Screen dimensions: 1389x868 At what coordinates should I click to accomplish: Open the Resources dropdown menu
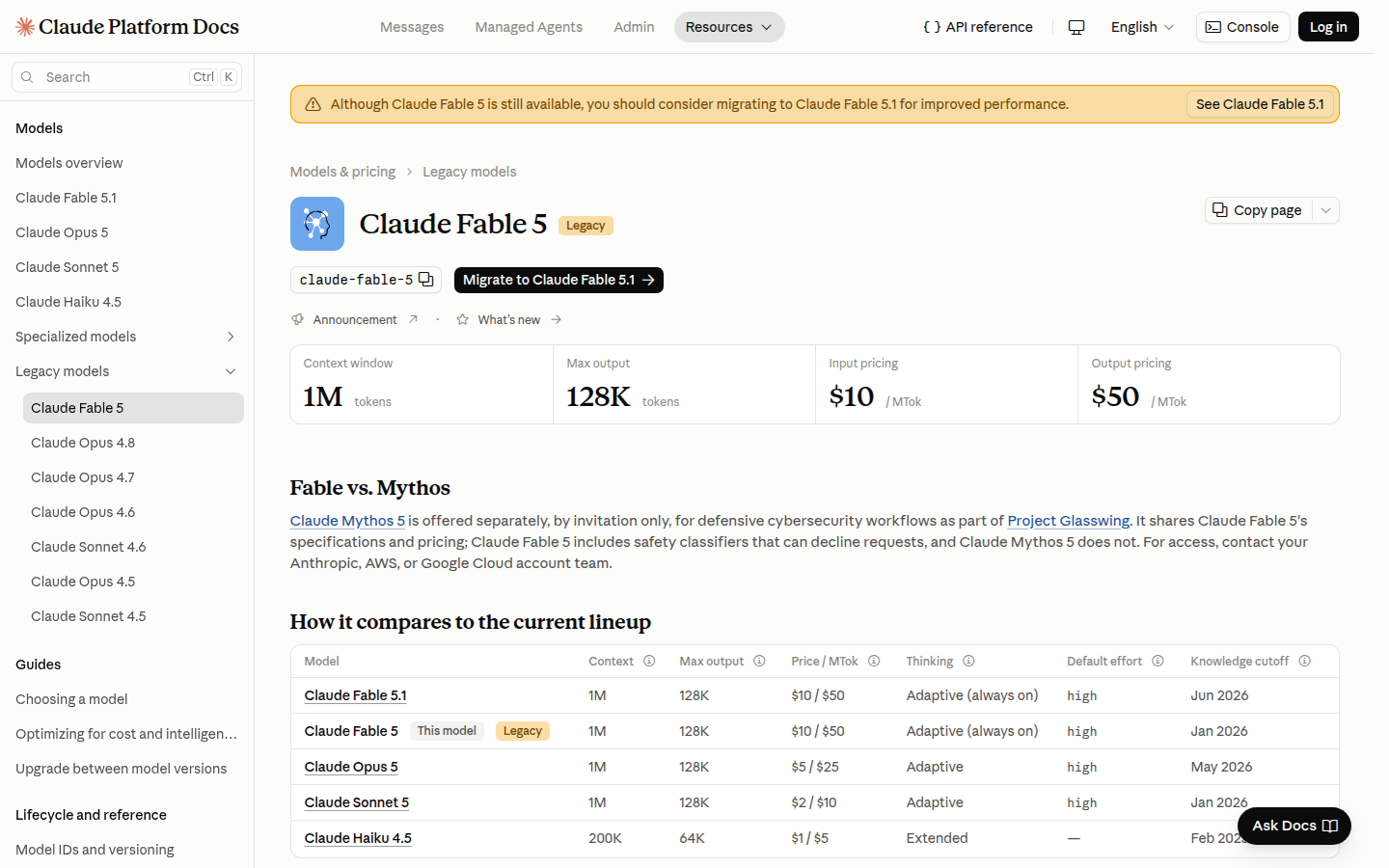(729, 27)
